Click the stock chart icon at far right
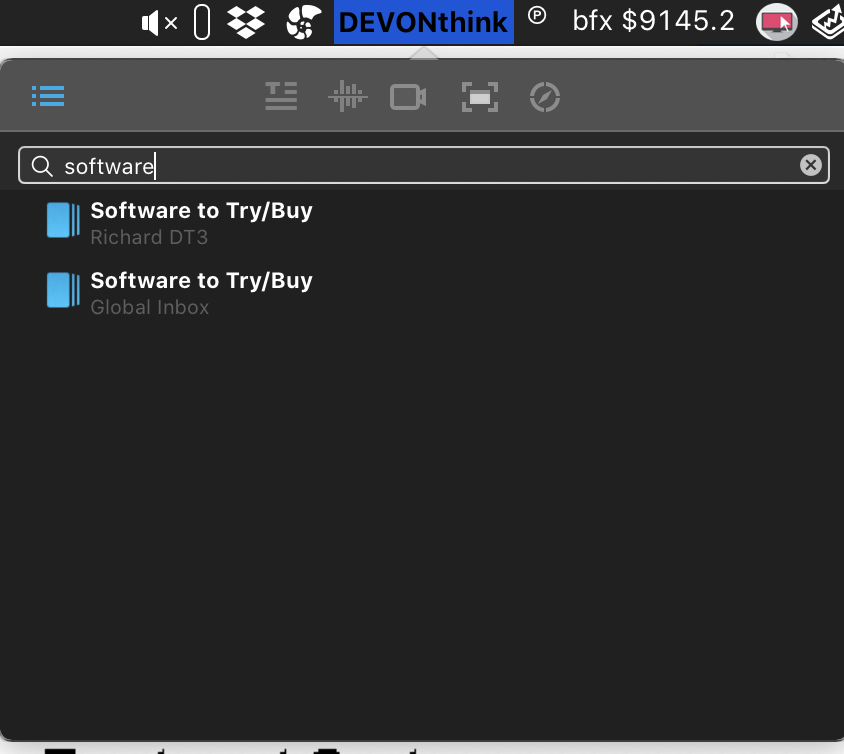This screenshot has height=754, width=844. (827, 20)
